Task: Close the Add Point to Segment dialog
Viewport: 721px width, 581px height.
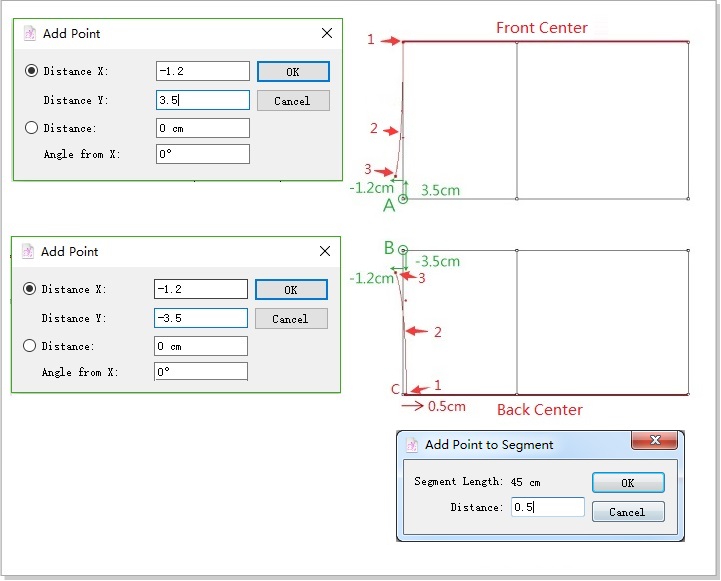Action: pyautogui.click(x=655, y=442)
